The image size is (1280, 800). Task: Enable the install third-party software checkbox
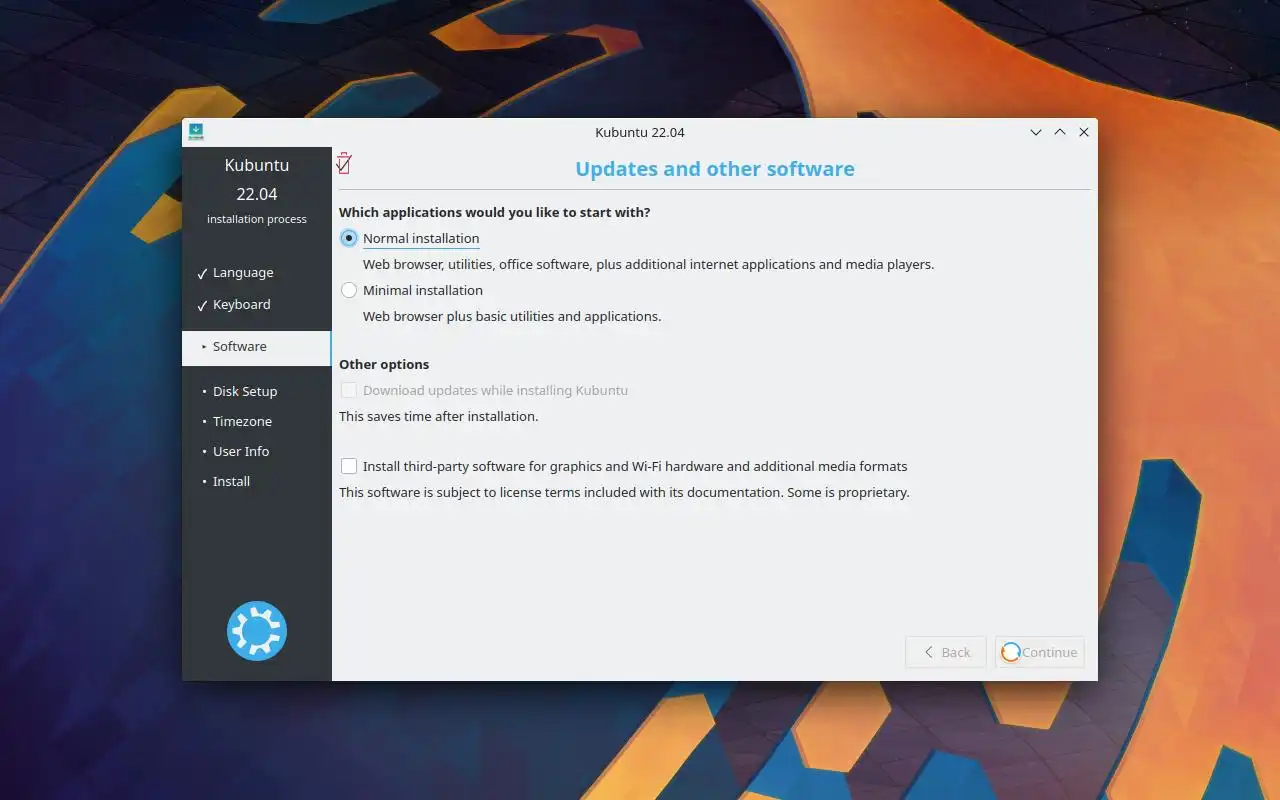pos(349,466)
